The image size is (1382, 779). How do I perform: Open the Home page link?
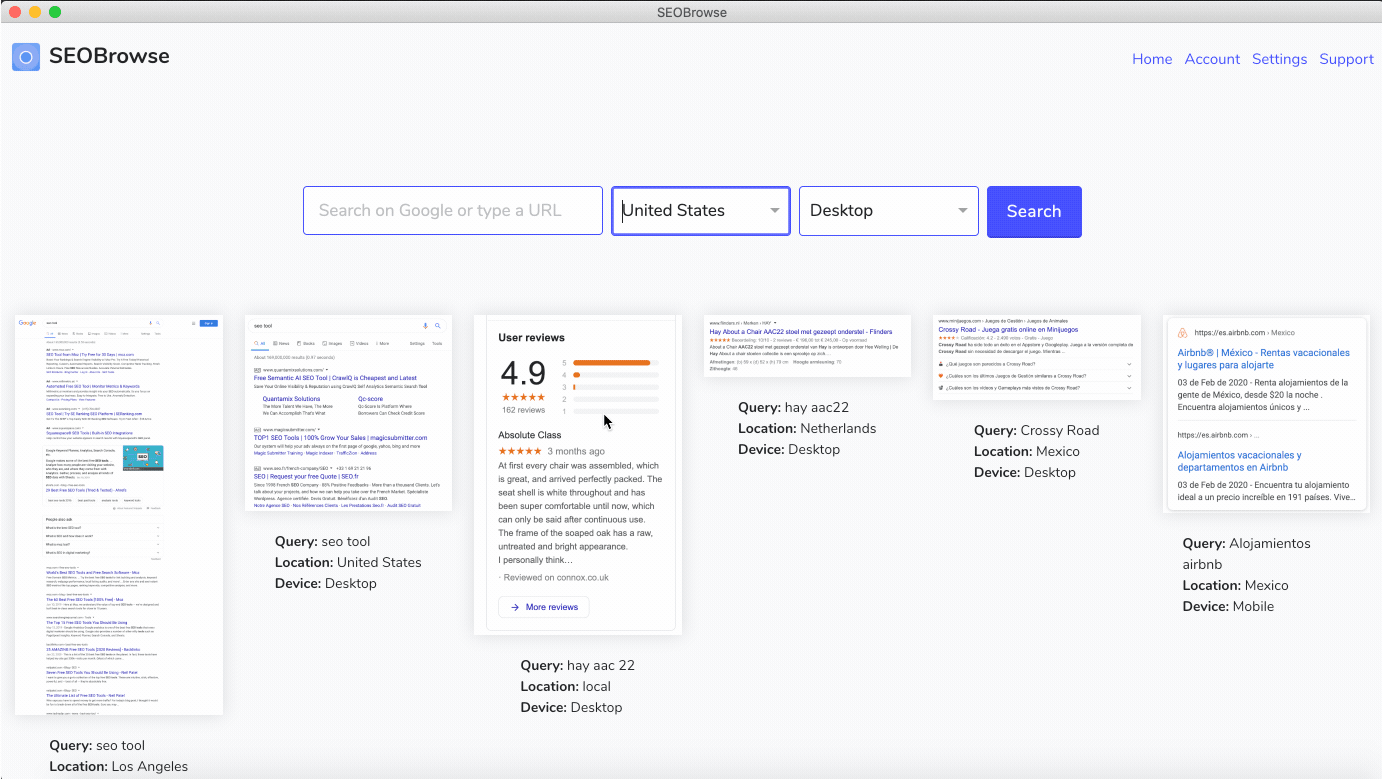(x=1152, y=59)
